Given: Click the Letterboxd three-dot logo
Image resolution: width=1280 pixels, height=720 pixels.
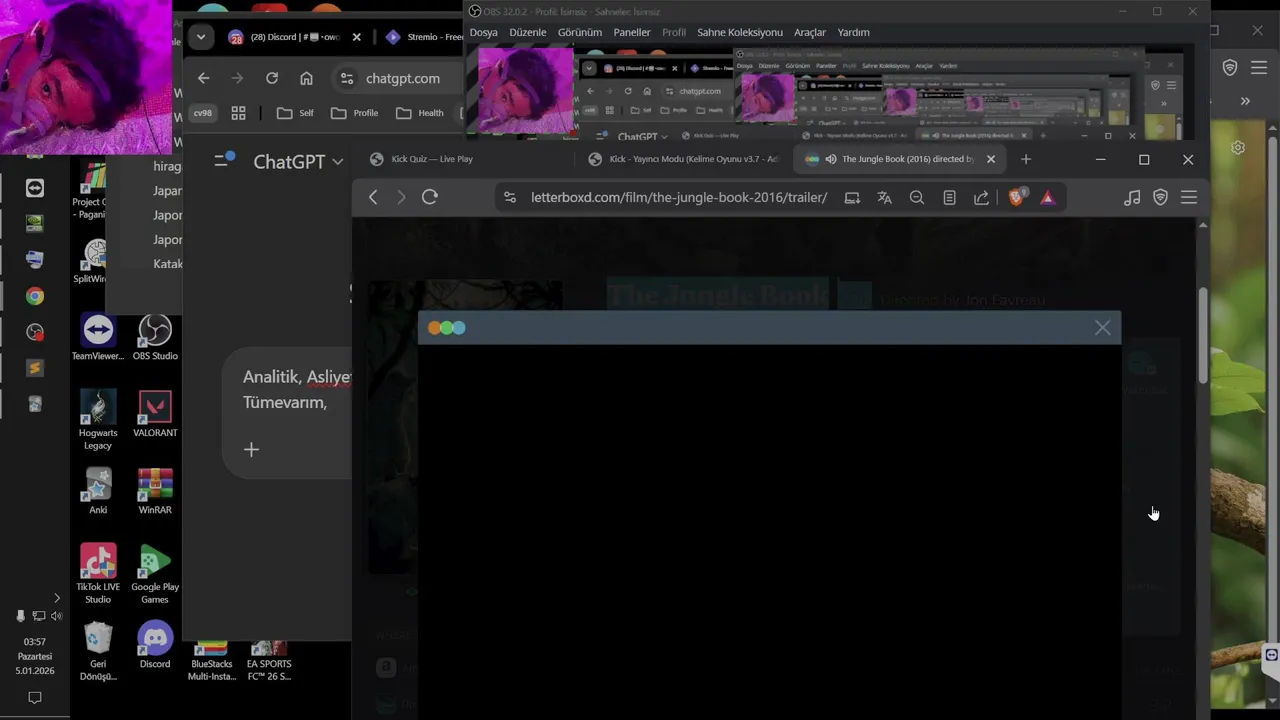Looking at the screenshot, I should [447, 328].
